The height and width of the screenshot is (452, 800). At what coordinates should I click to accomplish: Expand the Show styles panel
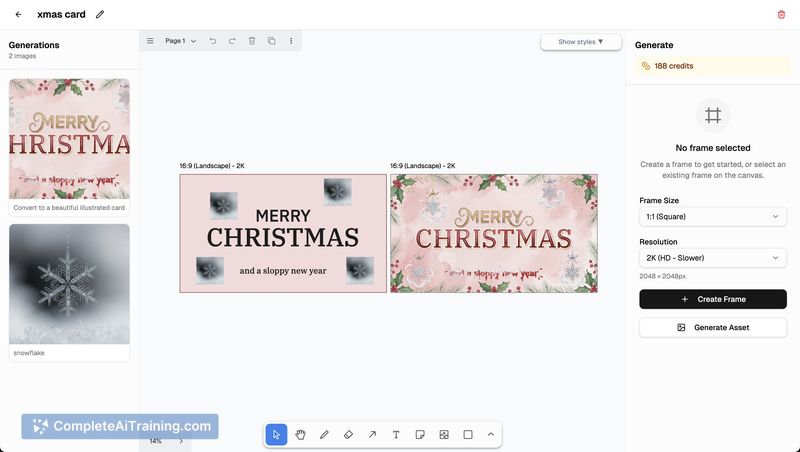click(581, 42)
